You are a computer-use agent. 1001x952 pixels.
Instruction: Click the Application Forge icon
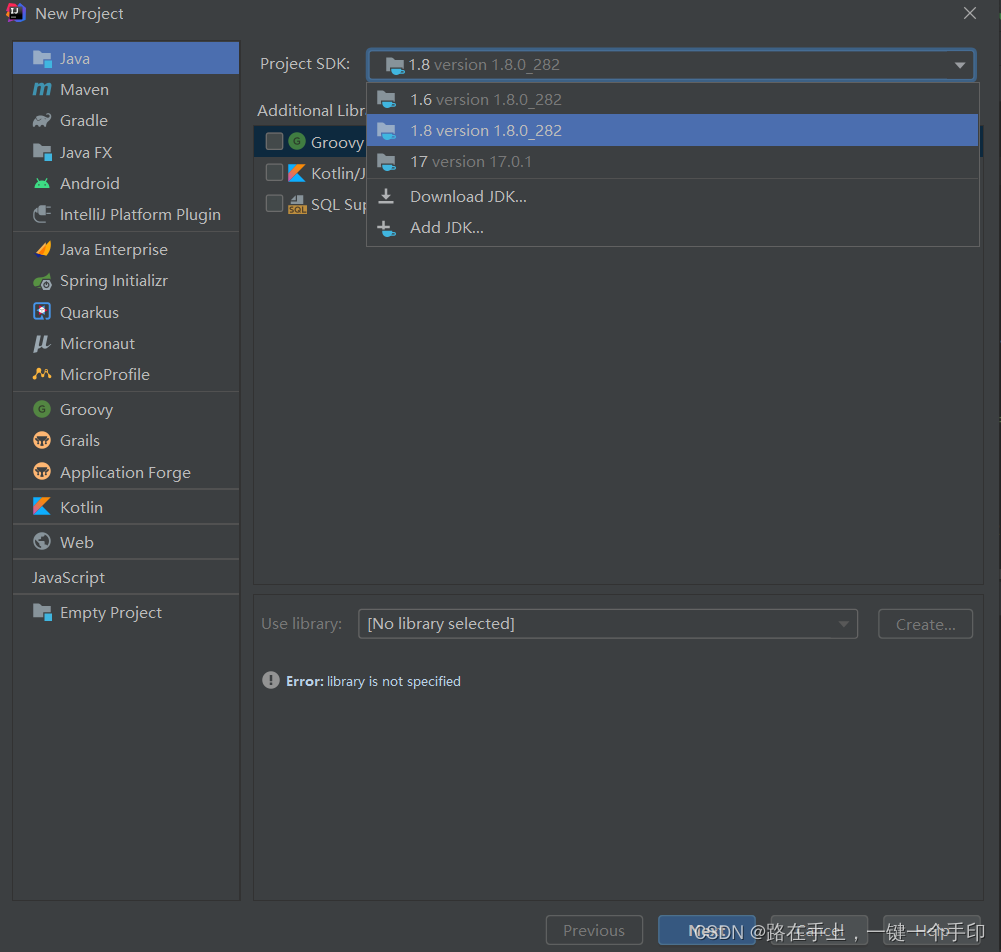pyautogui.click(x=42, y=472)
